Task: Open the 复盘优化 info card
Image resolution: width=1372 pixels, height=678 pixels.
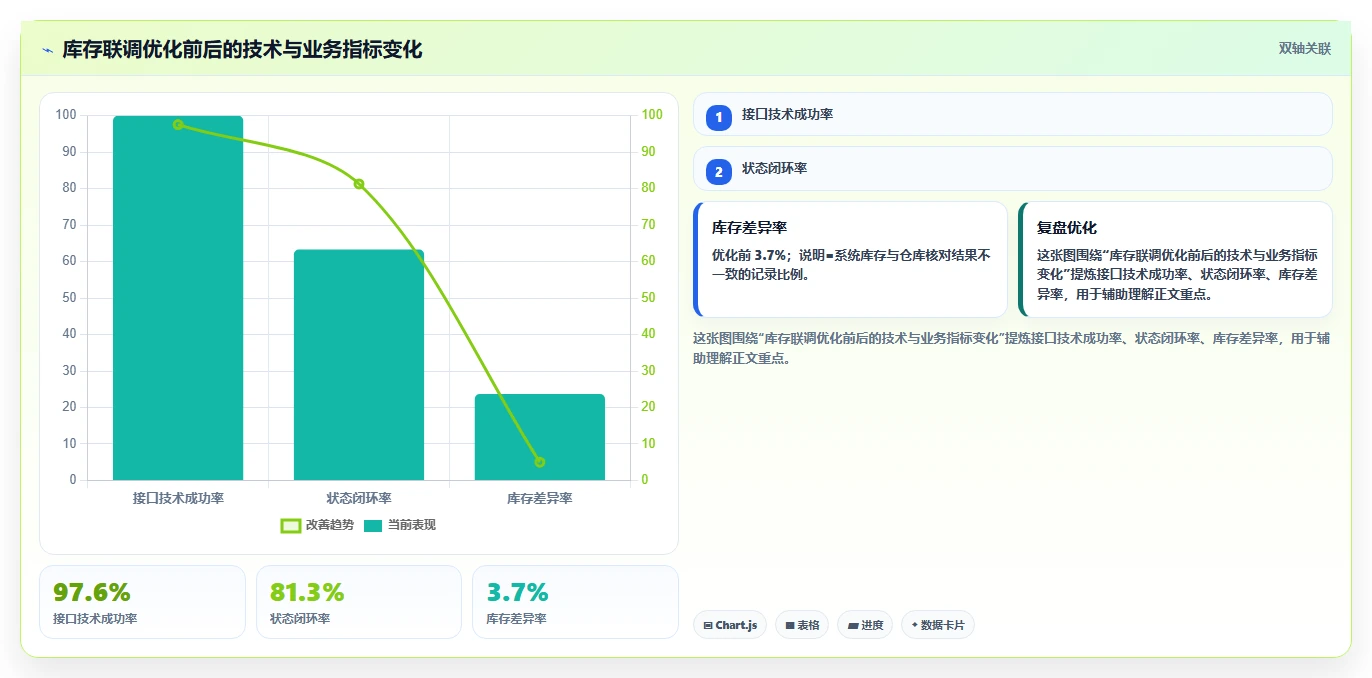Action: coord(1175,259)
